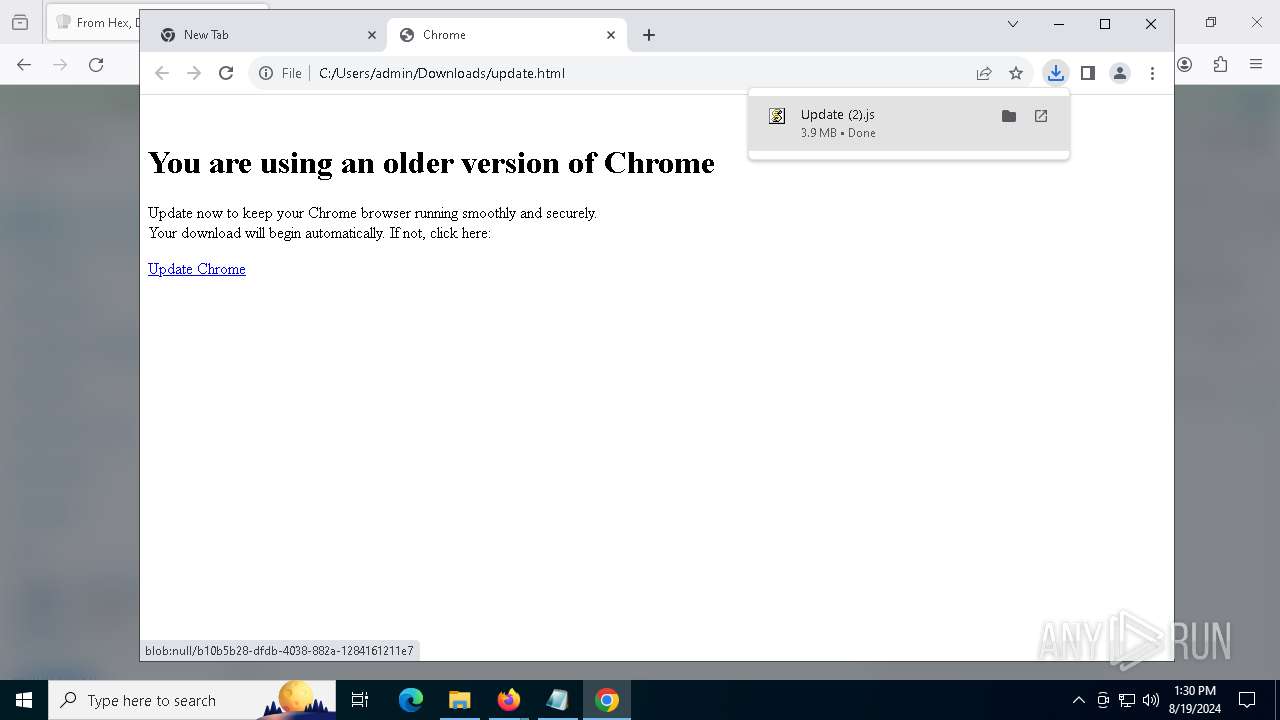The height and width of the screenshot is (720, 1280).
Task: Maximize the Chrome window
Action: point(1105,24)
